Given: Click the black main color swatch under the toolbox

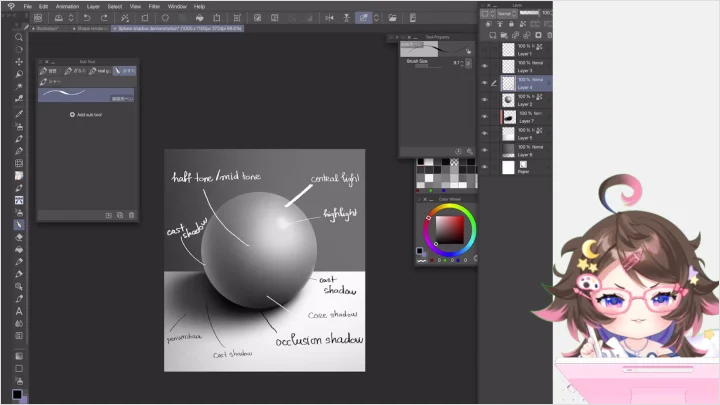Looking at the screenshot, I should pyautogui.click(x=17, y=394).
